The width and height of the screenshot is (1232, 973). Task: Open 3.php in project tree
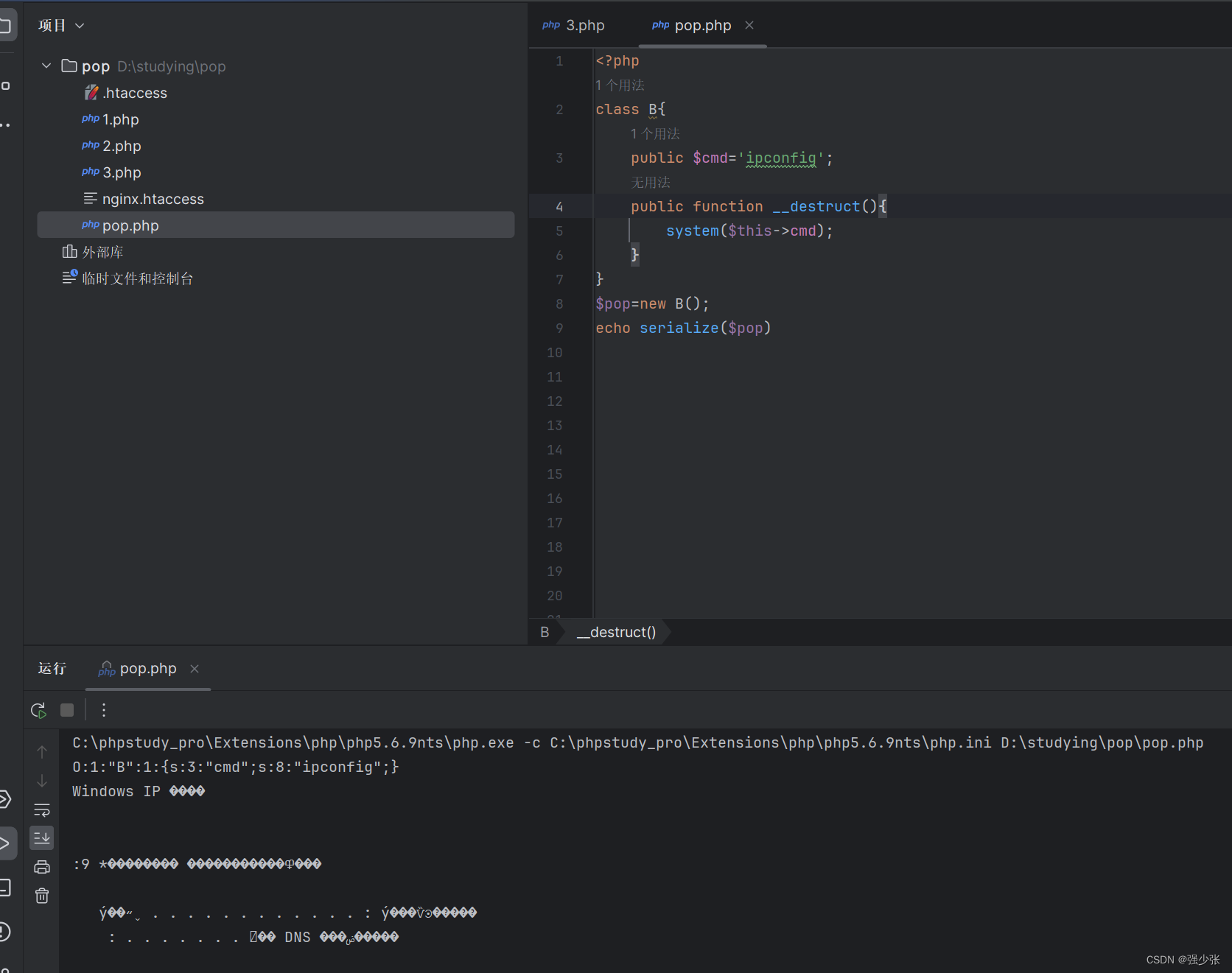[111, 172]
